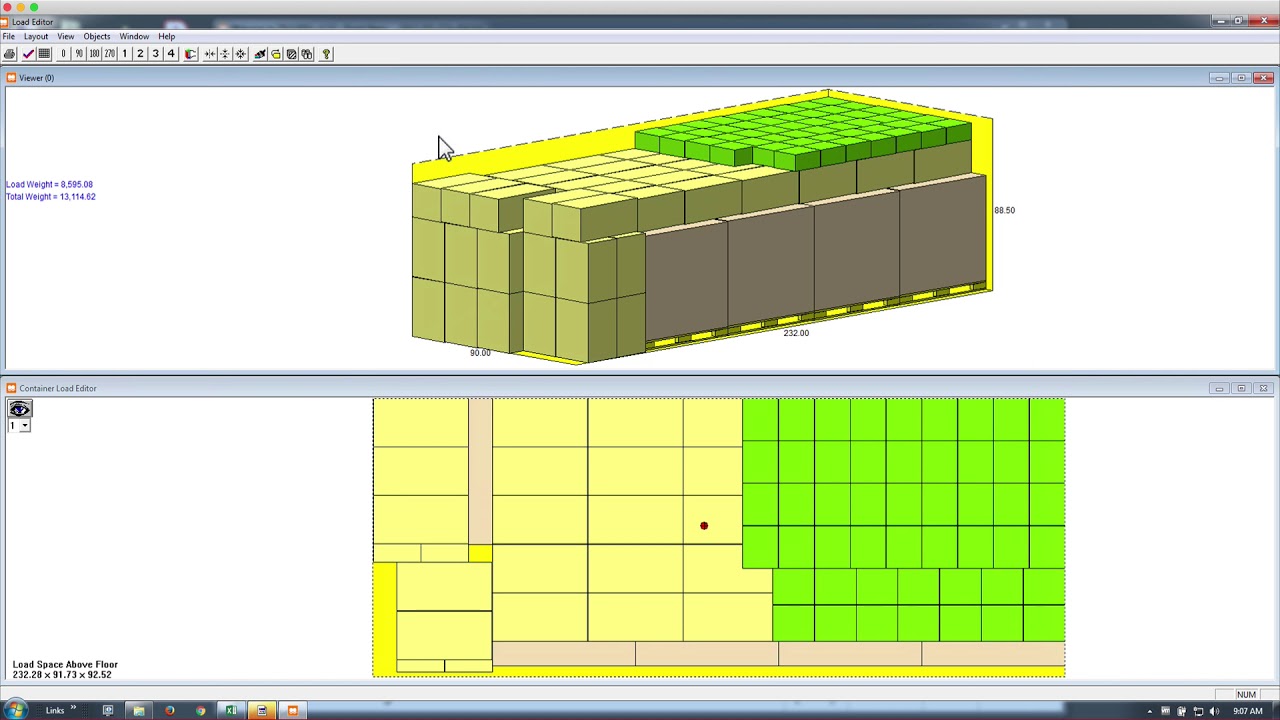
Task: Open the Help menu
Action: click(167, 36)
